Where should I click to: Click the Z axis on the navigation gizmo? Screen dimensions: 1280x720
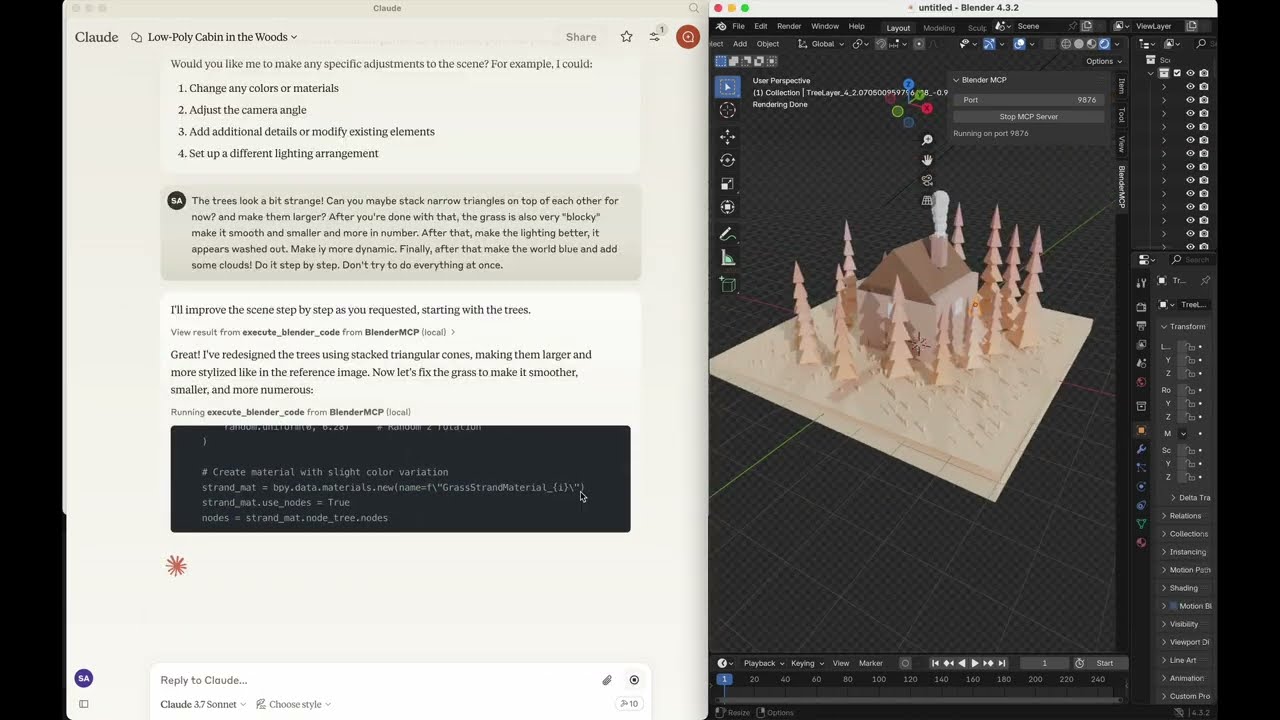909,85
